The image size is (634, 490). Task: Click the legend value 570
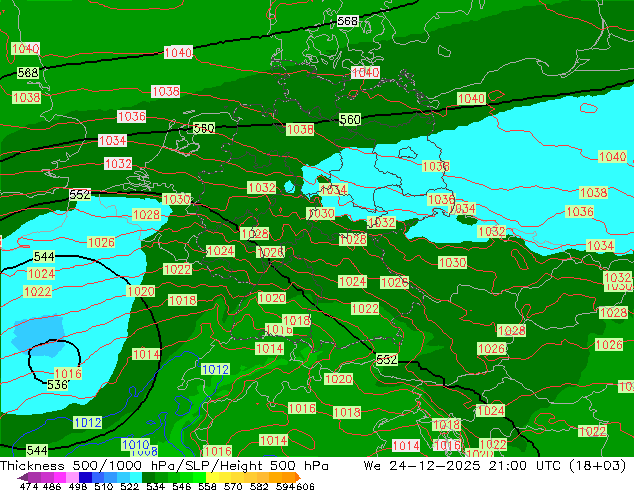coord(233,486)
